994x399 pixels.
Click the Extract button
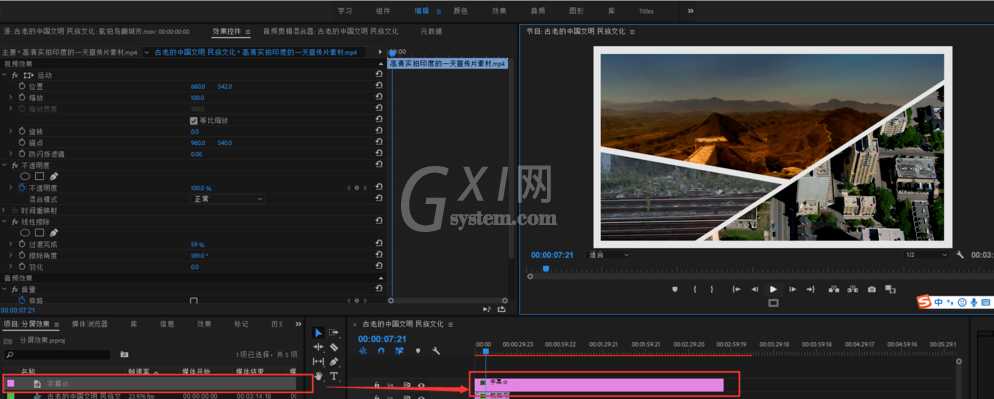[853, 289]
